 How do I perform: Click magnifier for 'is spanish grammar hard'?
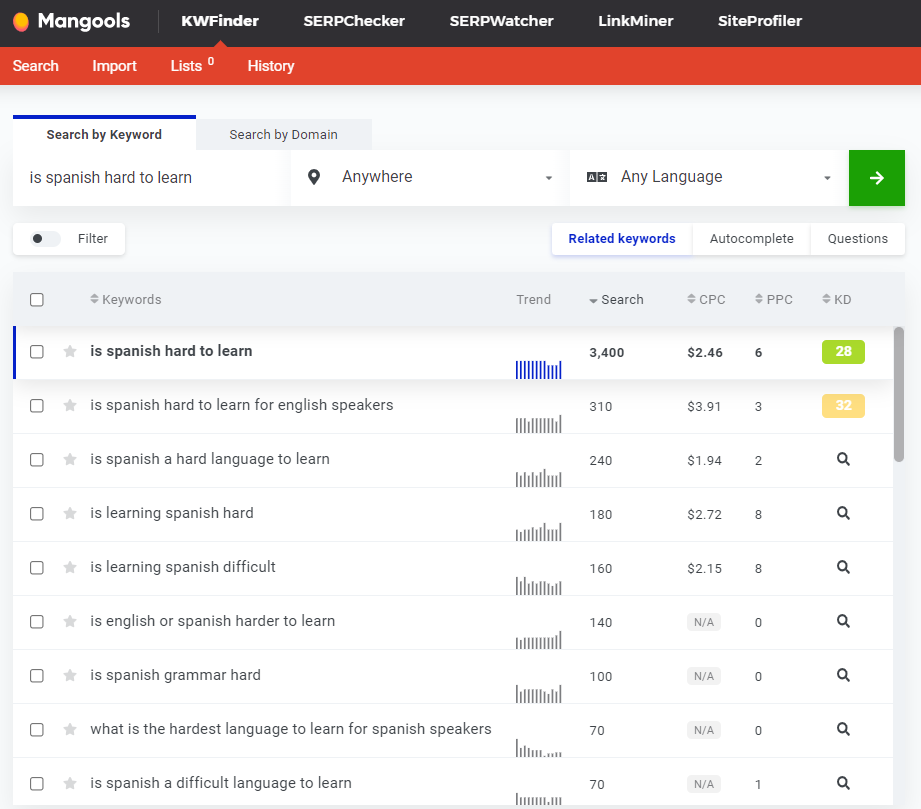click(x=843, y=676)
